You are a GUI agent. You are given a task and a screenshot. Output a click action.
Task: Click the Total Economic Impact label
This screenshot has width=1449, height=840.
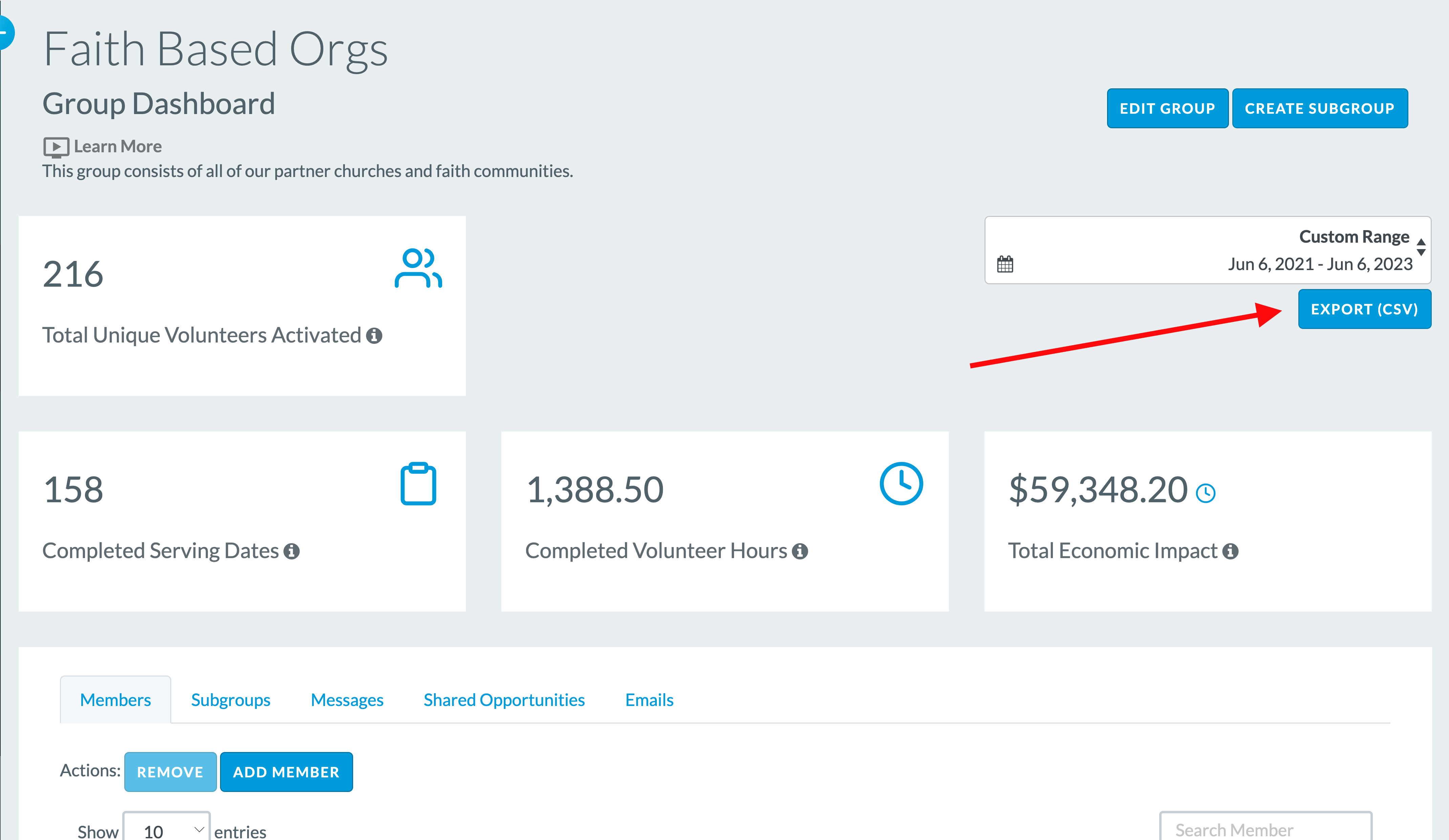[x=1112, y=551]
